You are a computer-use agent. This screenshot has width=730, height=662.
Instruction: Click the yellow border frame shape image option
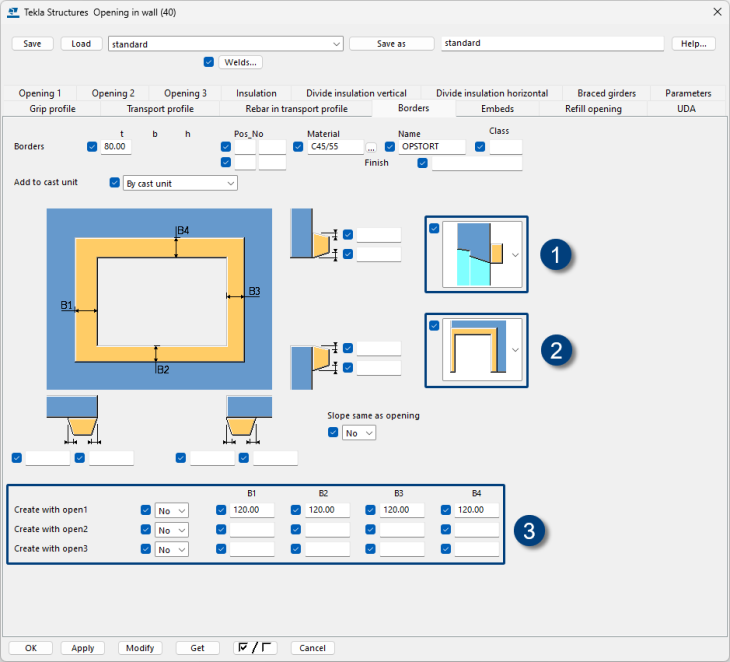[x=476, y=351]
